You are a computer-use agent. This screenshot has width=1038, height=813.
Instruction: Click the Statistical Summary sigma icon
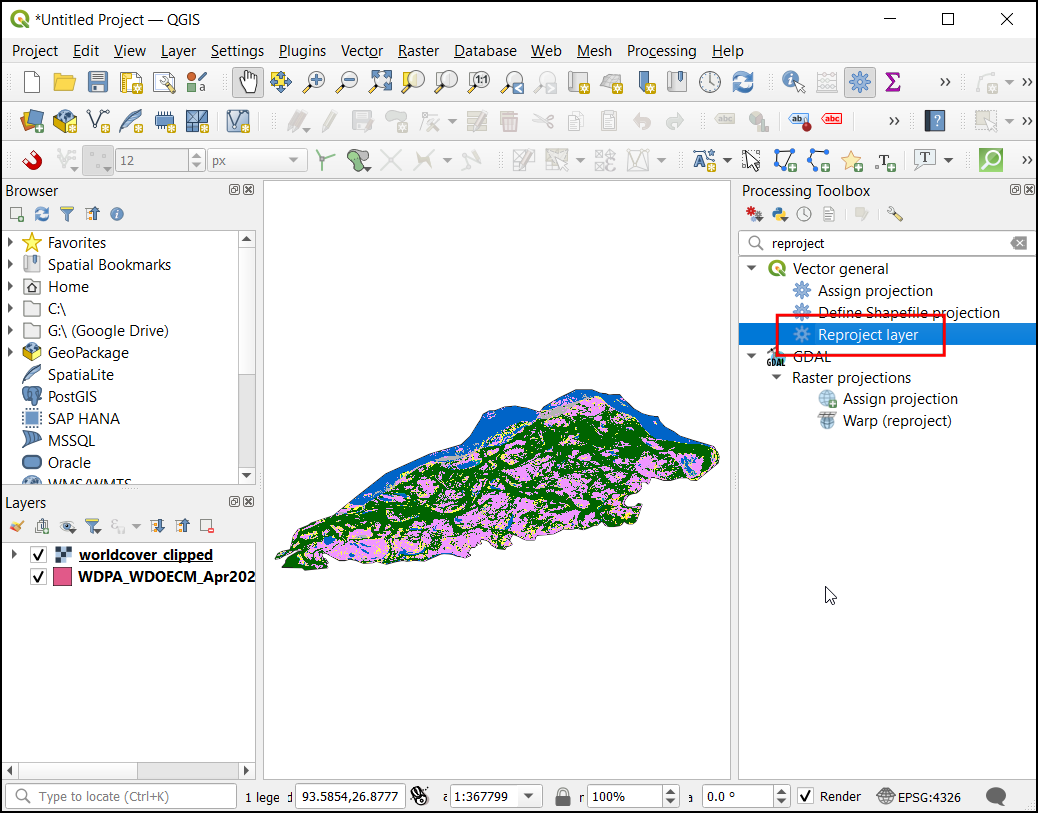tap(893, 82)
